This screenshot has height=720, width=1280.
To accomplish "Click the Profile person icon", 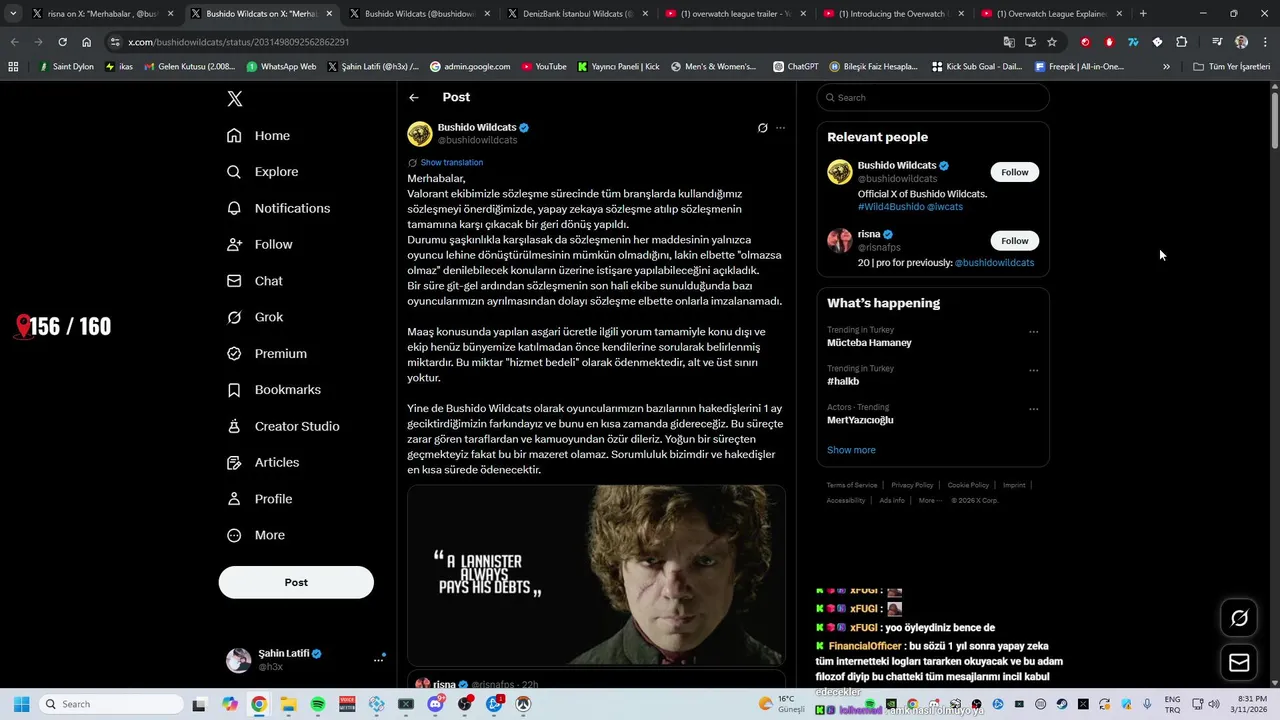I will tap(234, 499).
